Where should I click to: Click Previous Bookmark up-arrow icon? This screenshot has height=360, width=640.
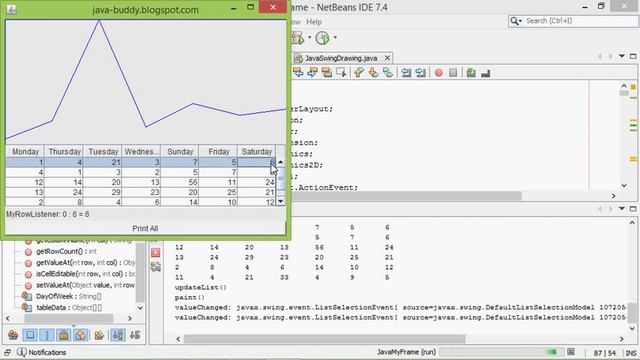(359, 73)
